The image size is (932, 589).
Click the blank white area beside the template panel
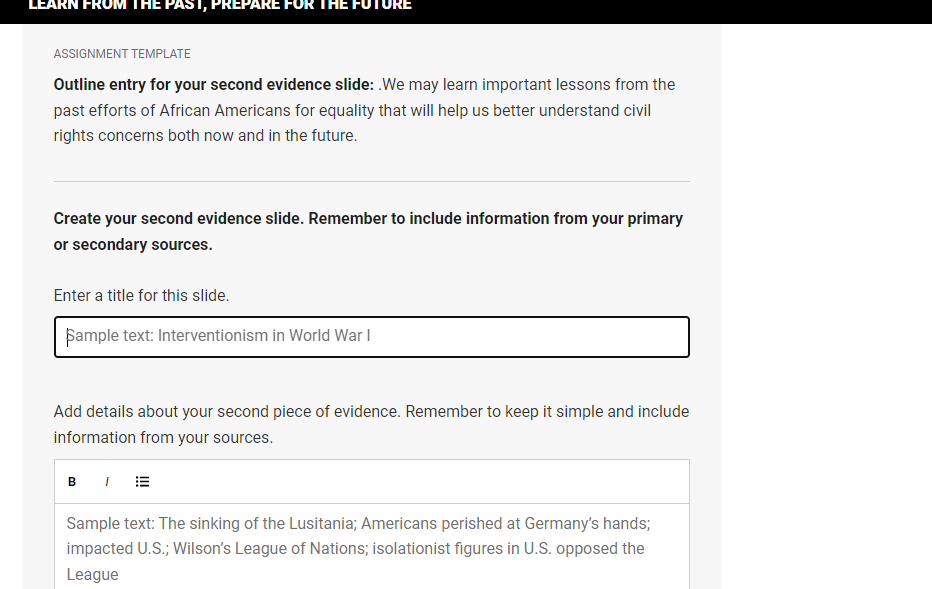[826, 297]
